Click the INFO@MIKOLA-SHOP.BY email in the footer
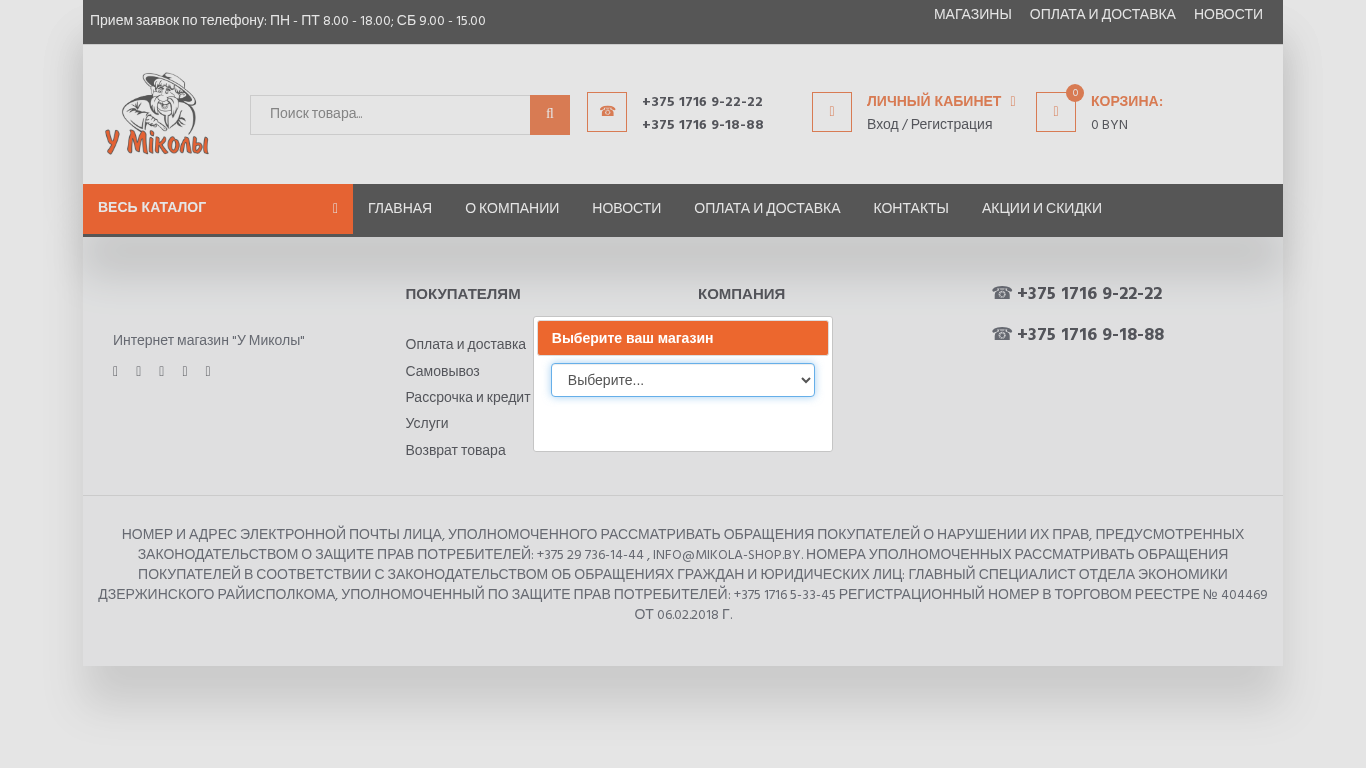 [x=727, y=555]
